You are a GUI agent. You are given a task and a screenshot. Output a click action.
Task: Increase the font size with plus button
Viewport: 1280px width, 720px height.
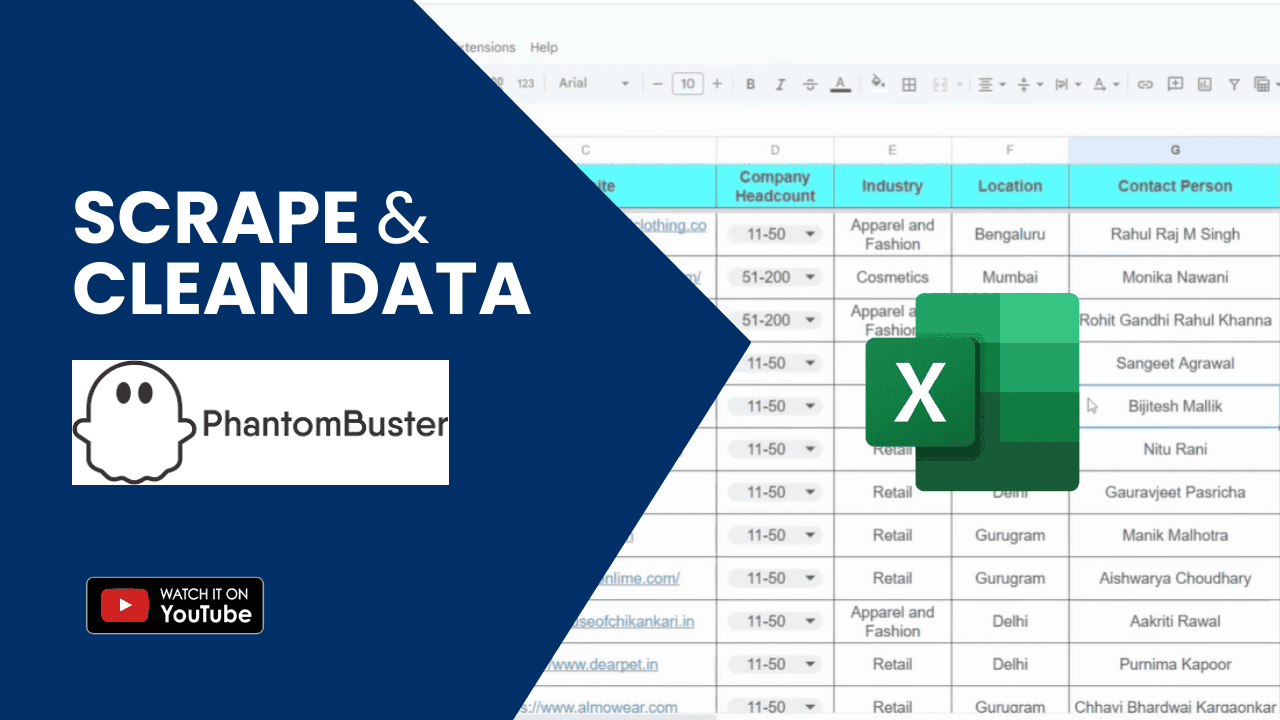[x=716, y=84]
